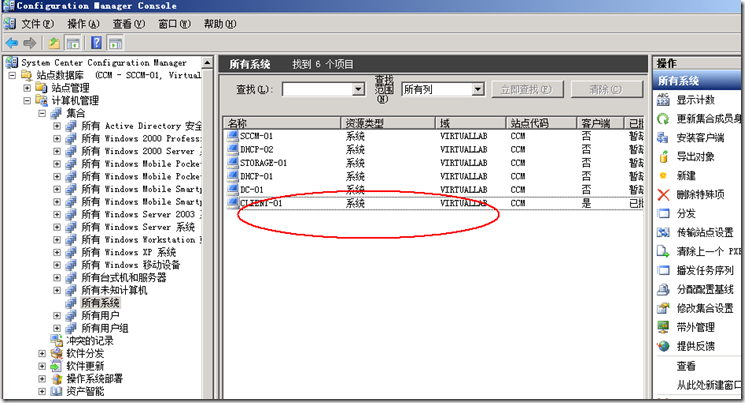Click the 清除 button
The width and height of the screenshot is (745, 403).
[606, 89]
